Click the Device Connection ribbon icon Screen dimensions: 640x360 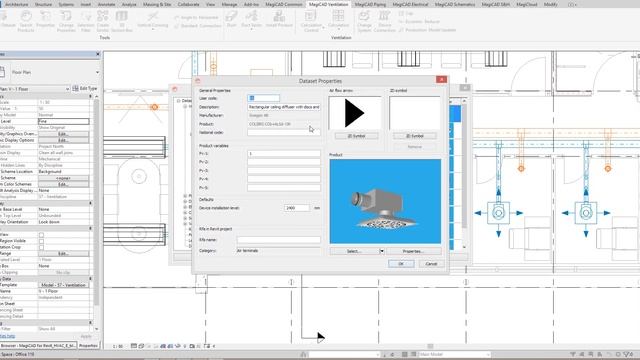coord(384,16)
